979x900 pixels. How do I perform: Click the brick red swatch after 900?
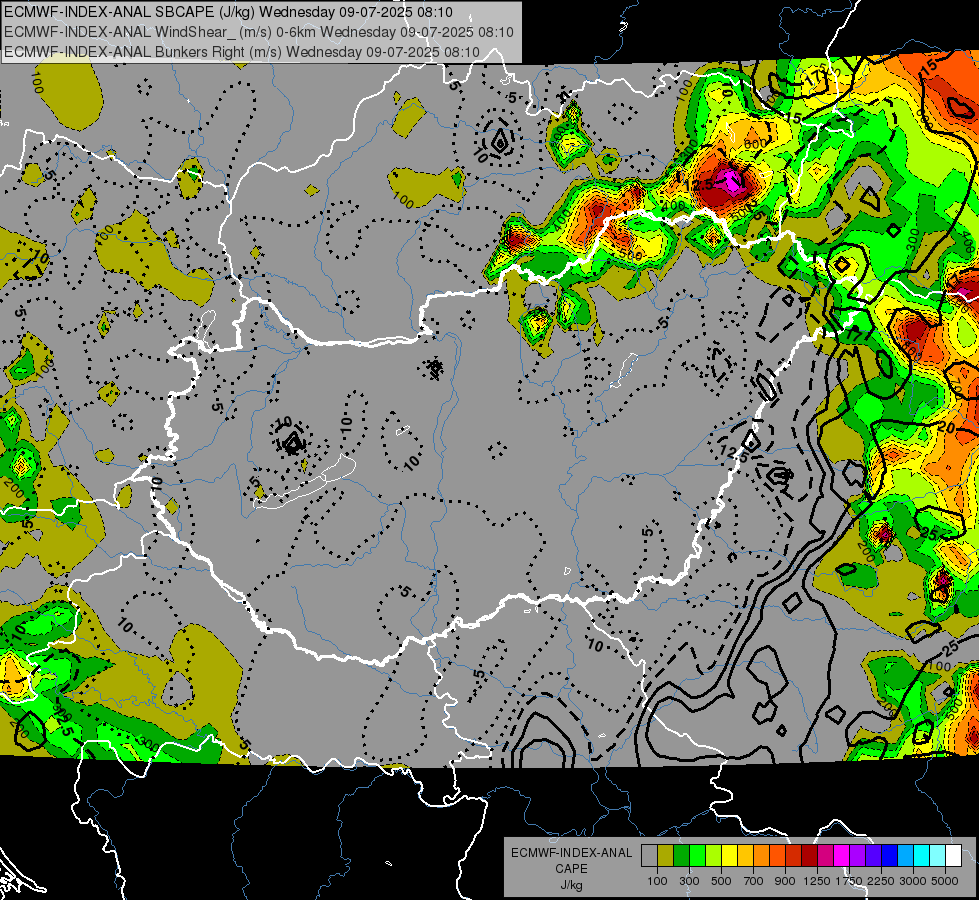coord(794,856)
